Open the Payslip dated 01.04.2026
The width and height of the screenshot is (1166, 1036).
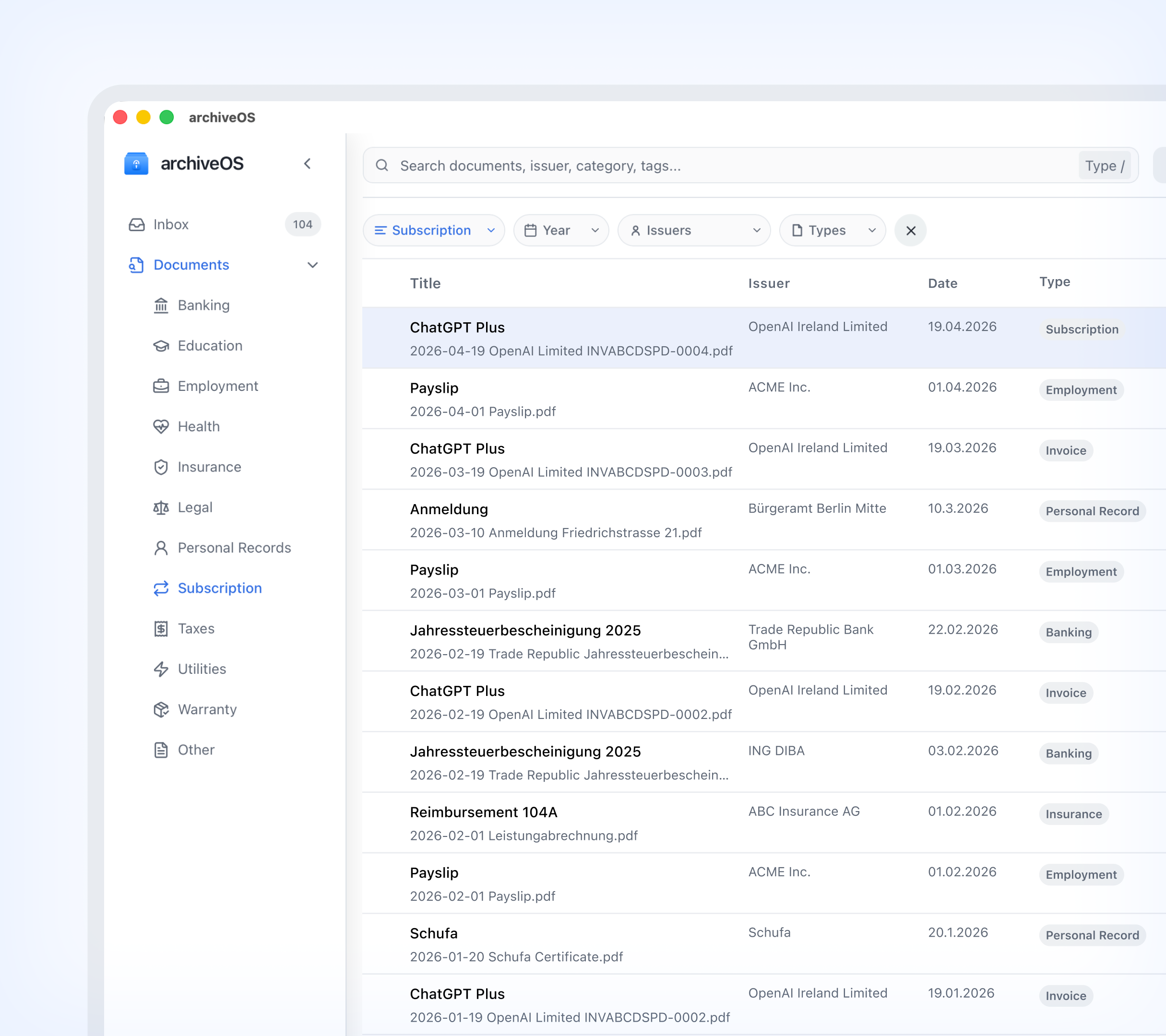(434, 388)
